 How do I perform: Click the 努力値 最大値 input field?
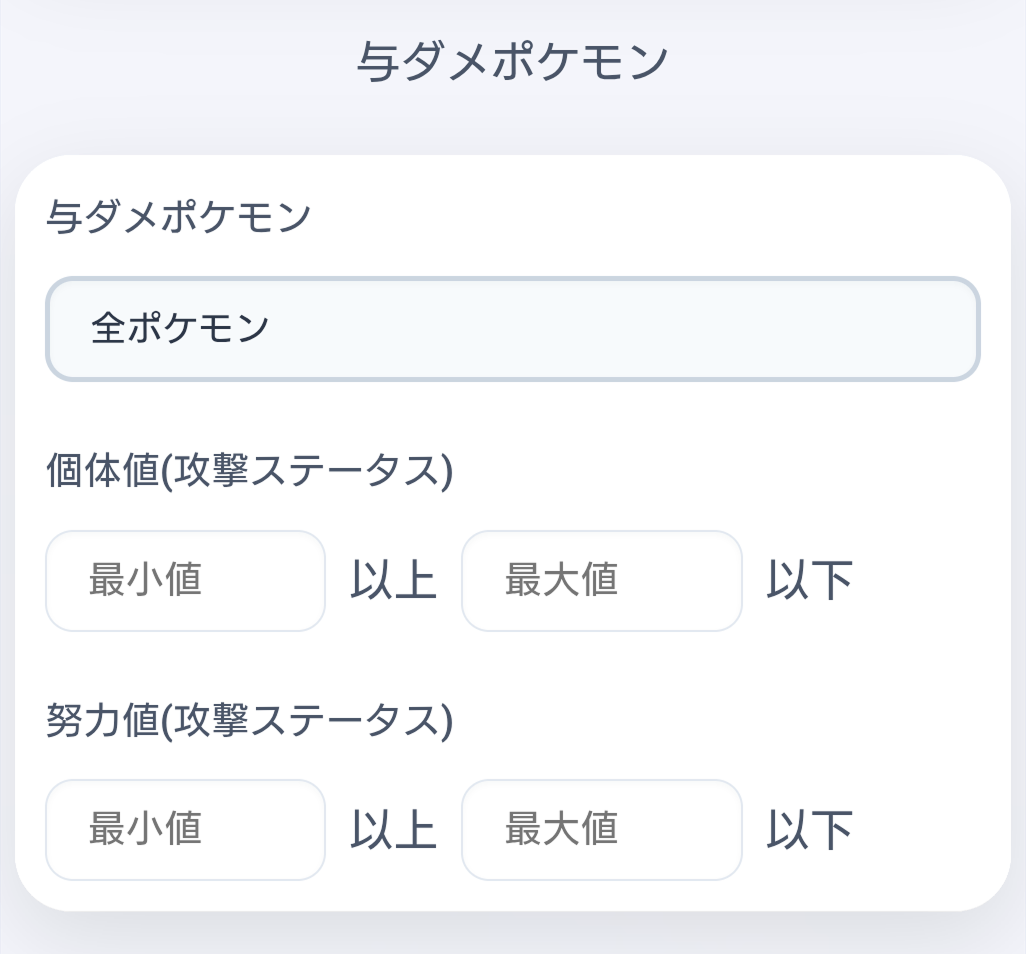pyautogui.click(x=601, y=830)
